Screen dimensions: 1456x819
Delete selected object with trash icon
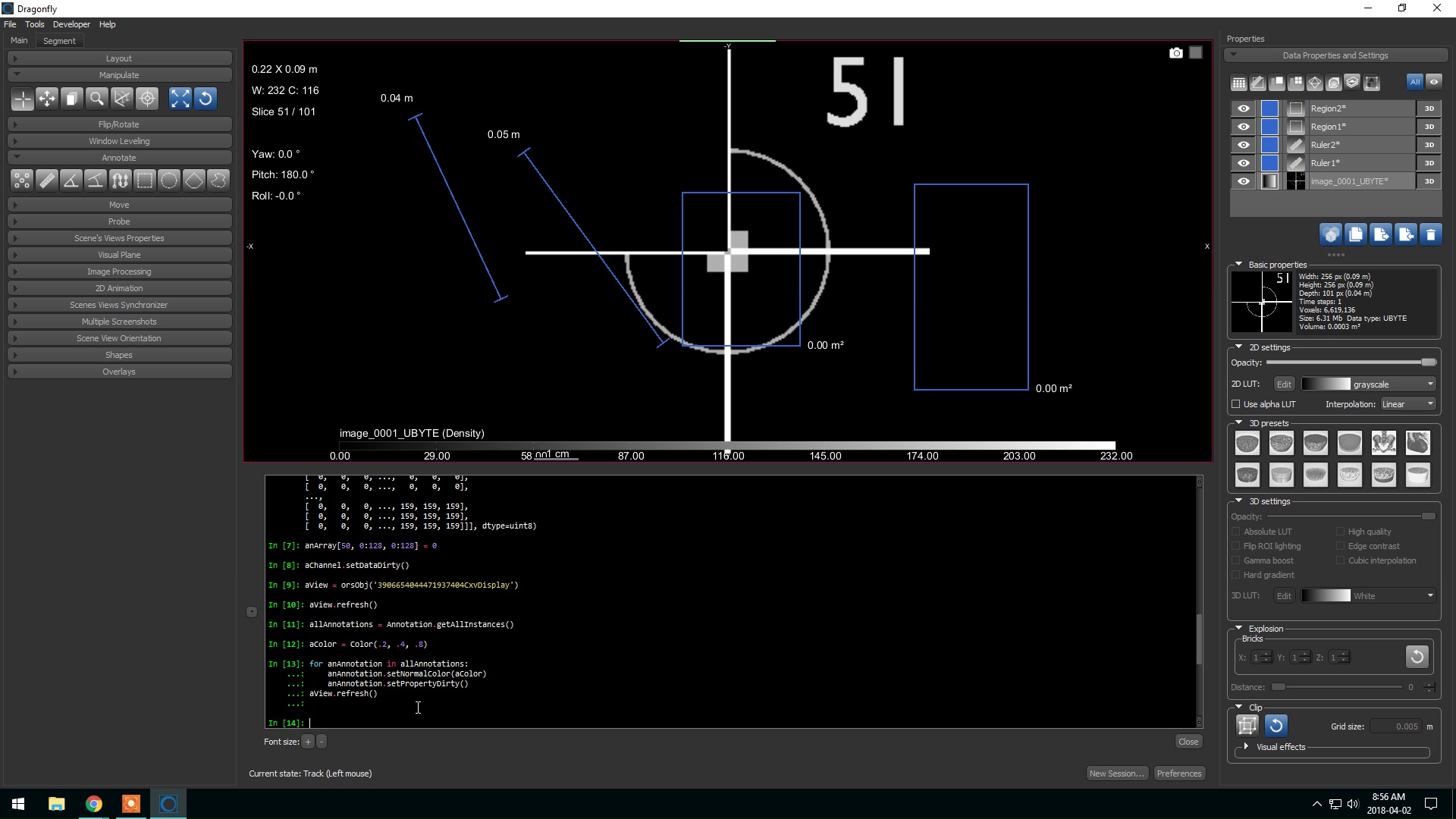(1430, 235)
